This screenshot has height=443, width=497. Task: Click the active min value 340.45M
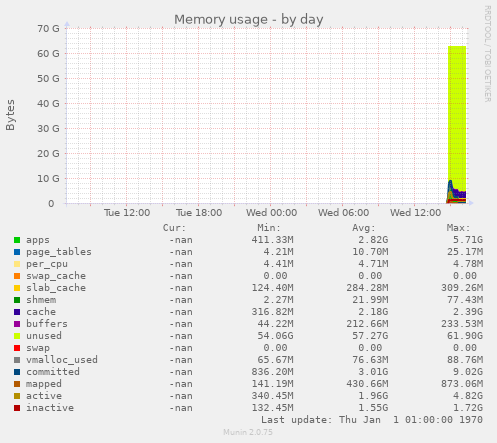272,396
